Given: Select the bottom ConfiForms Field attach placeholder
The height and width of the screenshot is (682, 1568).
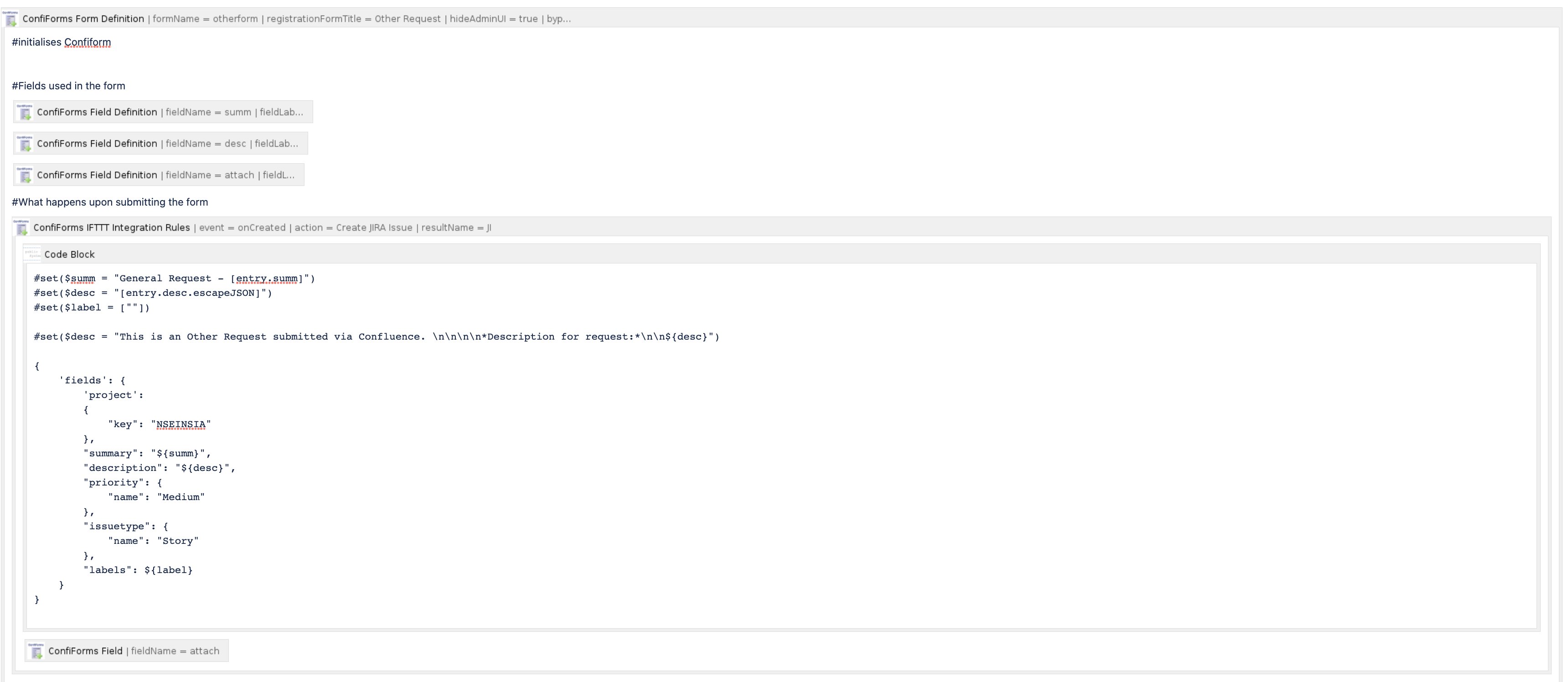Looking at the screenshot, I should pos(126,651).
